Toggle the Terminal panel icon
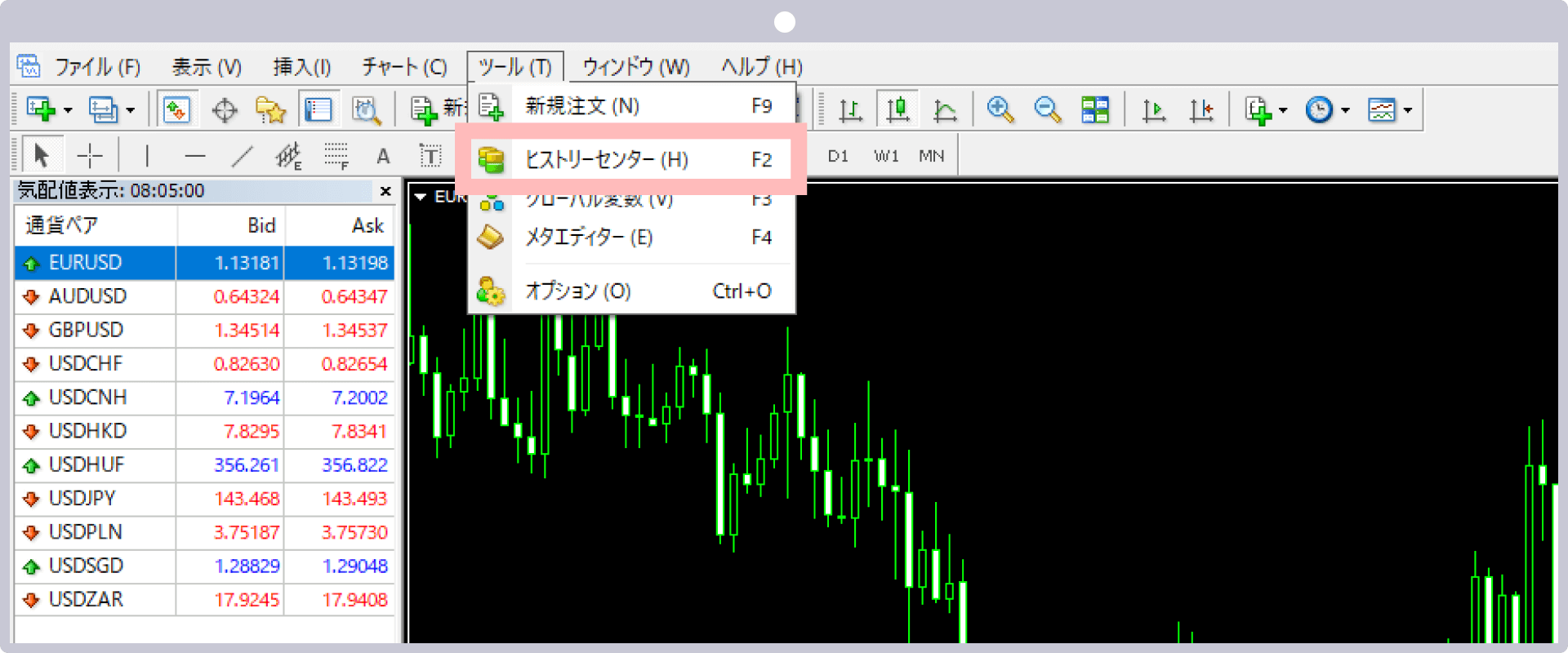1568x653 pixels. pos(318,109)
